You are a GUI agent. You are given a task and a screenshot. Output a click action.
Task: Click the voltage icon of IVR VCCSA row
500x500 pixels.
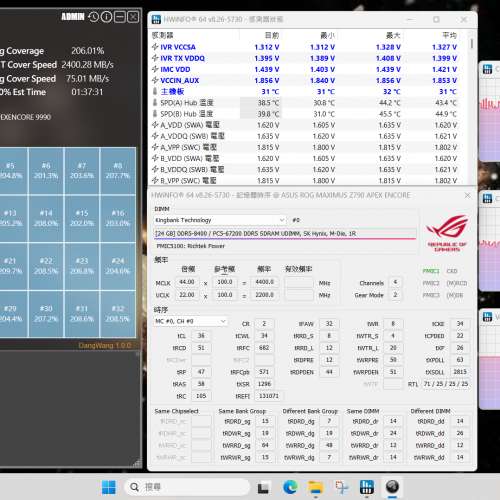click(155, 47)
